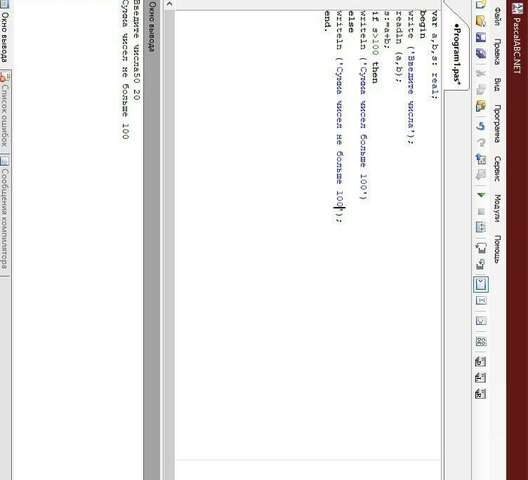The width and height of the screenshot is (528, 480).
Task: Click the Save All icon
Action: (x=481, y=53)
